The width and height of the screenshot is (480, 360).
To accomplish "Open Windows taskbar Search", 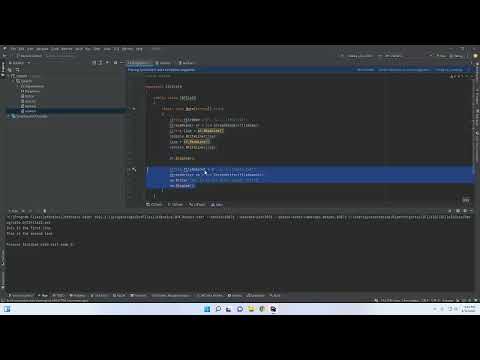I will (x=218, y=309).
